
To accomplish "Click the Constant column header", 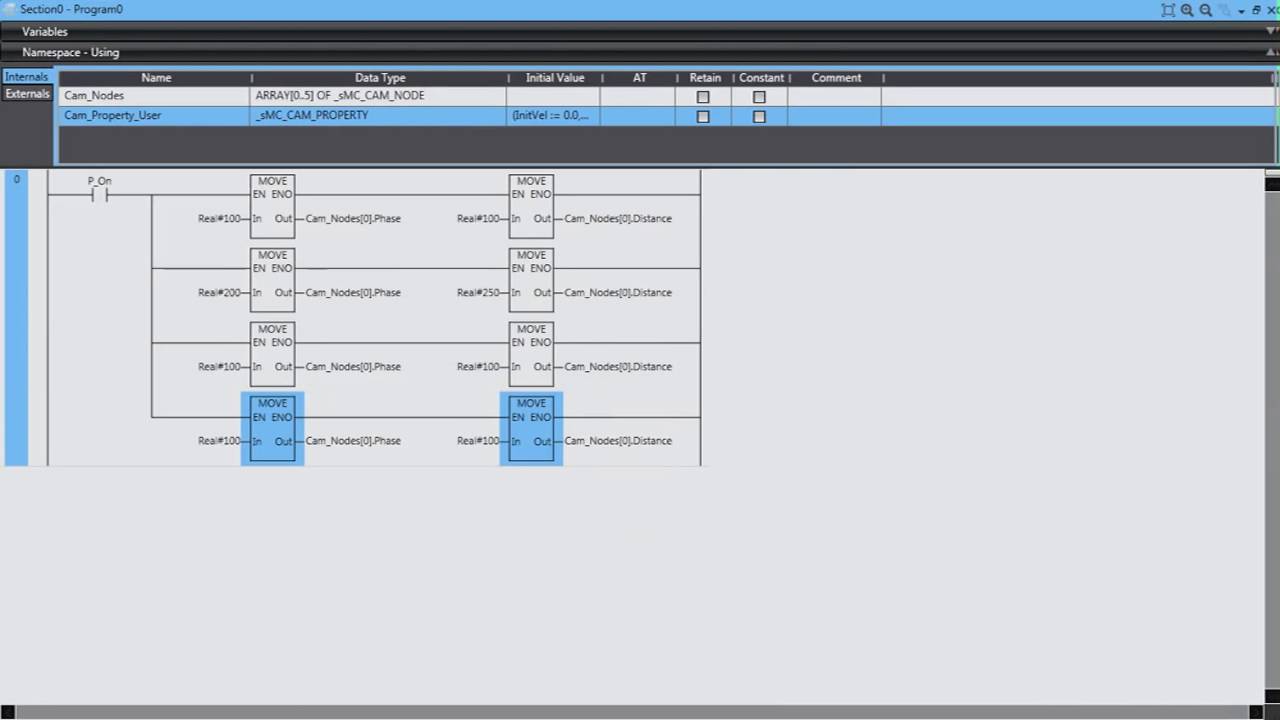I will pyautogui.click(x=761, y=78).
